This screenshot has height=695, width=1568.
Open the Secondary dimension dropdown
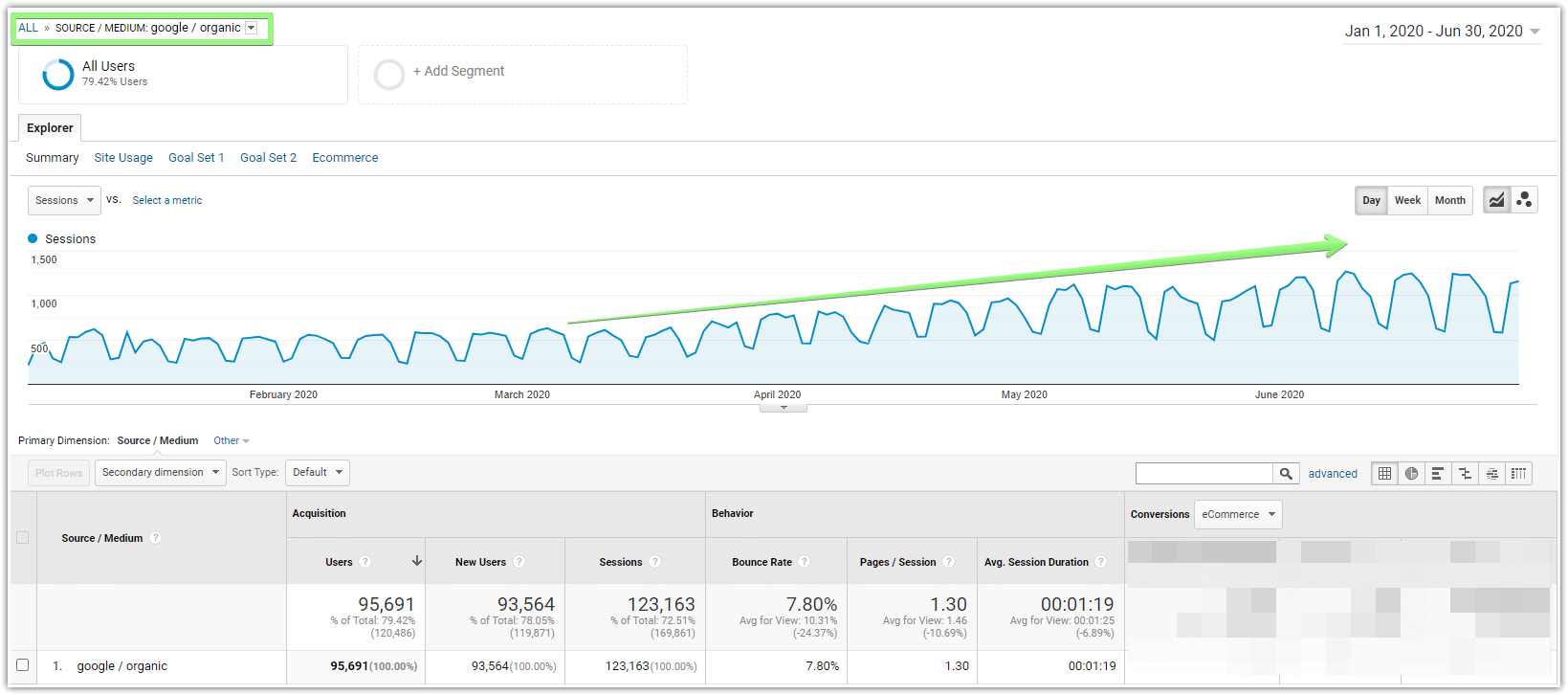click(160, 473)
